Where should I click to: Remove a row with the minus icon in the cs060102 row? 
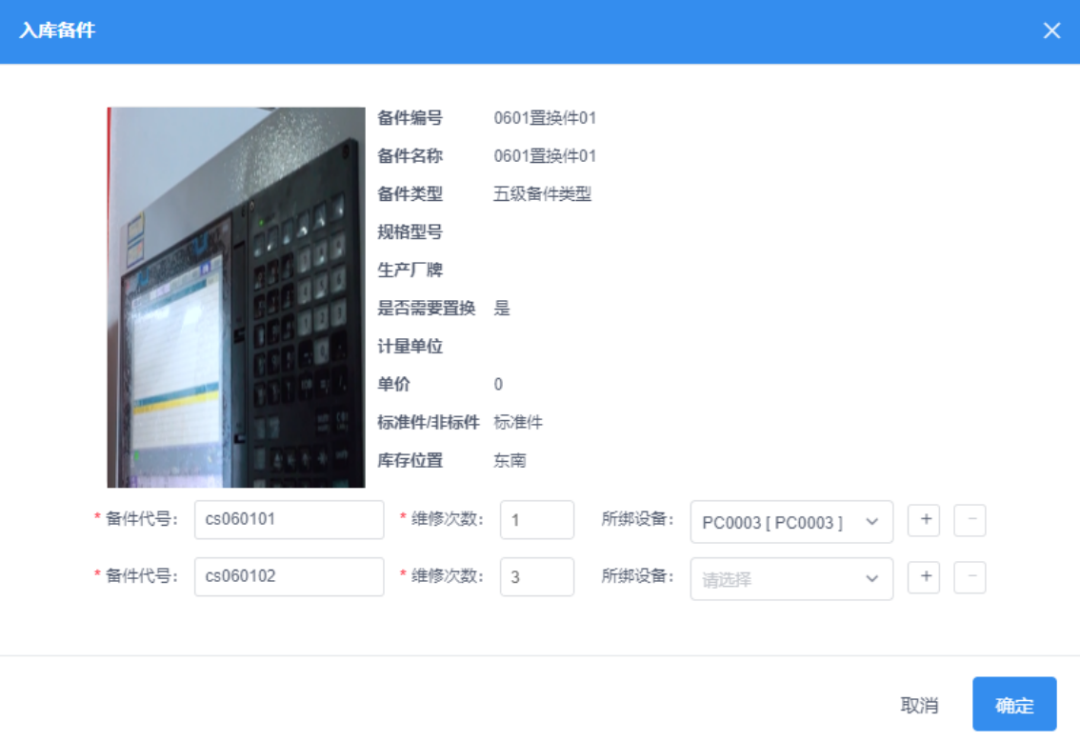(970, 577)
